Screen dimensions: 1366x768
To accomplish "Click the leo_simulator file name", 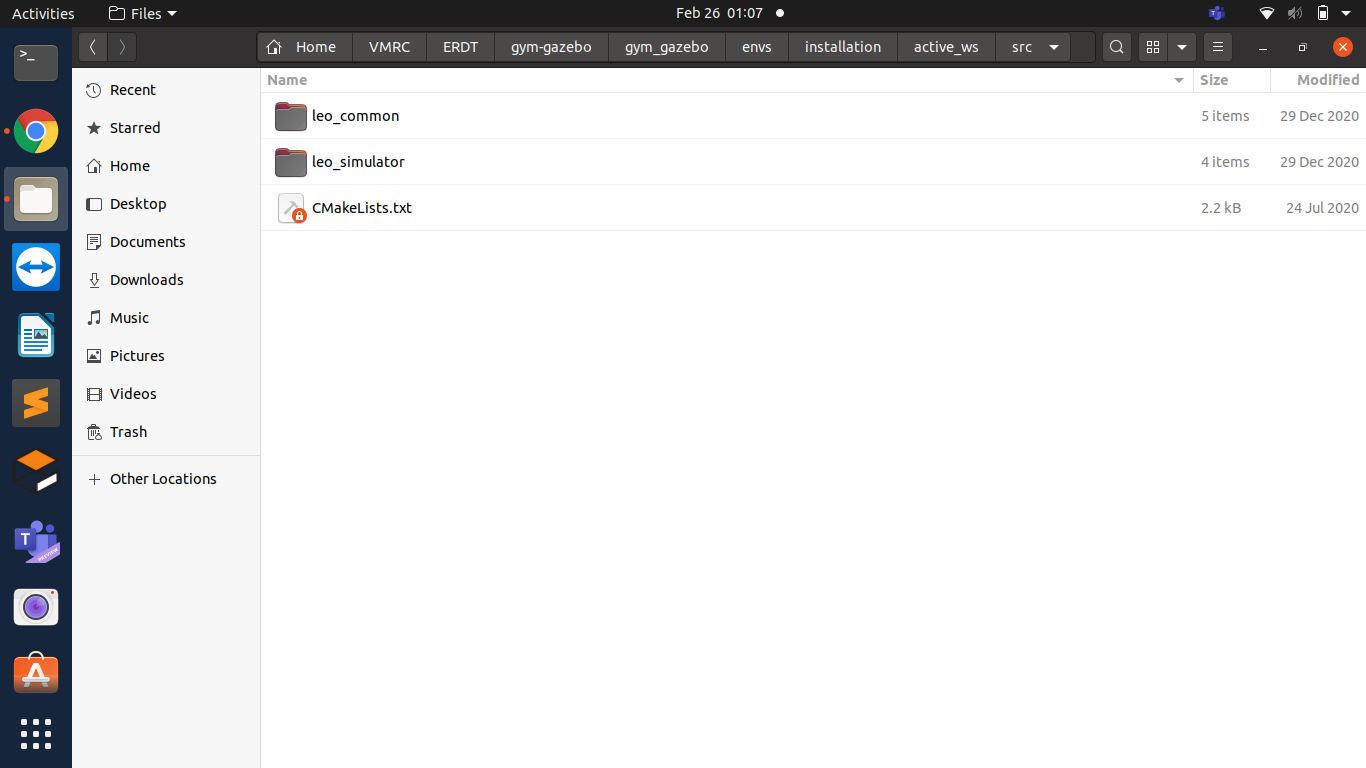I will (358, 162).
